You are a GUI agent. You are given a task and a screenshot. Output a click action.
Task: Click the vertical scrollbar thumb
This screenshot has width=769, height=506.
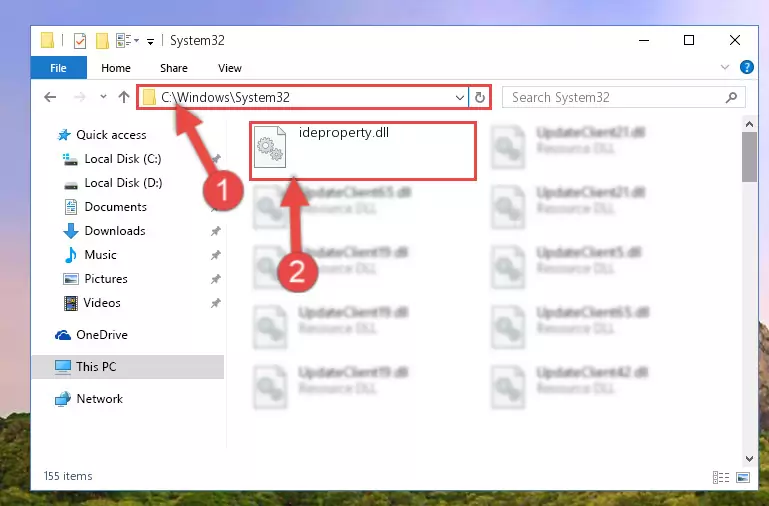[749, 157]
